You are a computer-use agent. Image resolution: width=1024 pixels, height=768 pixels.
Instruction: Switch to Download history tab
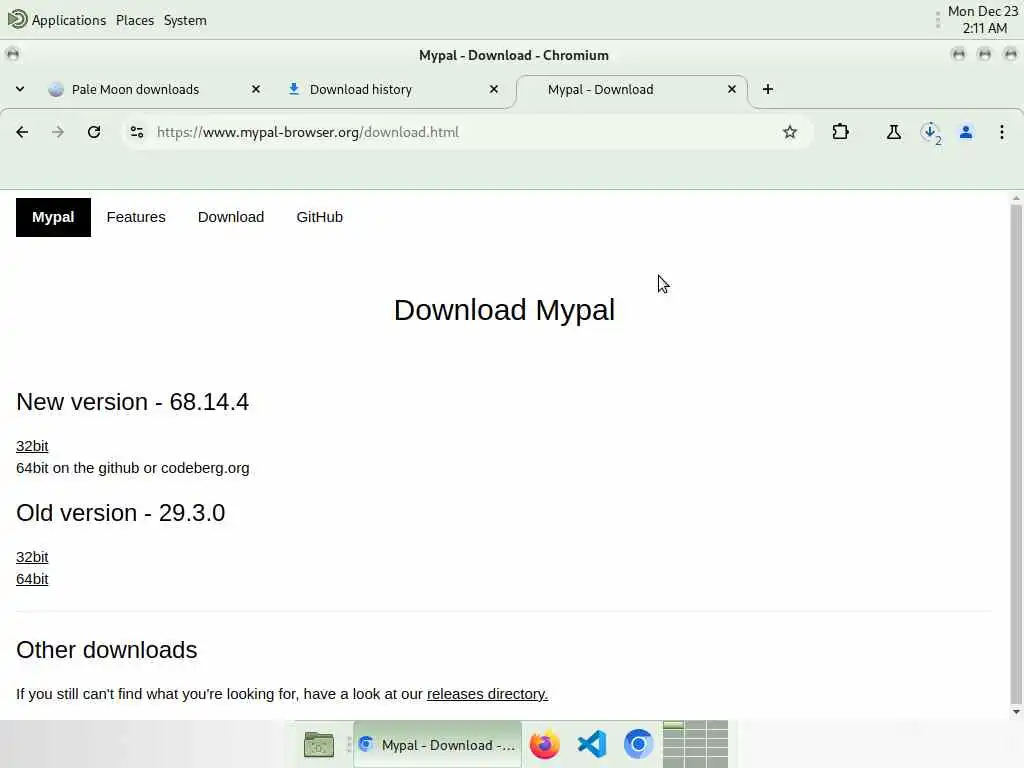point(360,89)
